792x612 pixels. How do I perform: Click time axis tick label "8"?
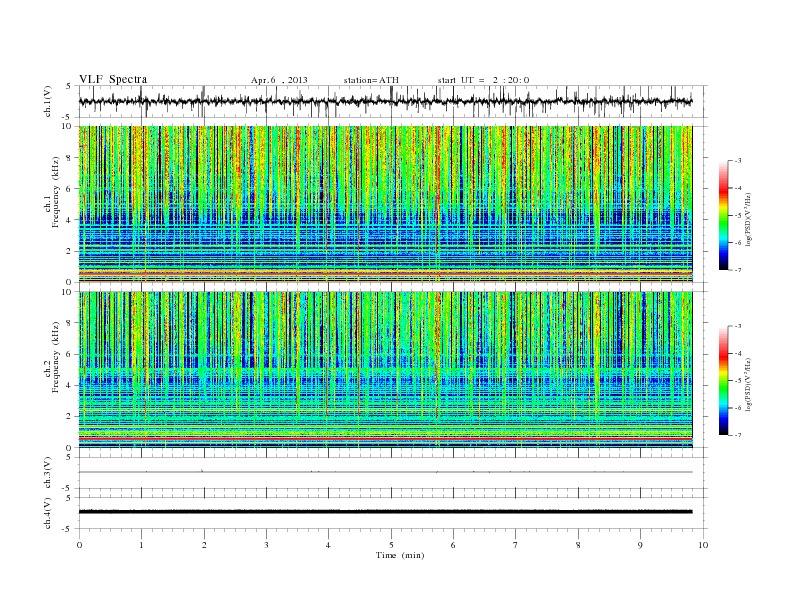[x=578, y=545]
